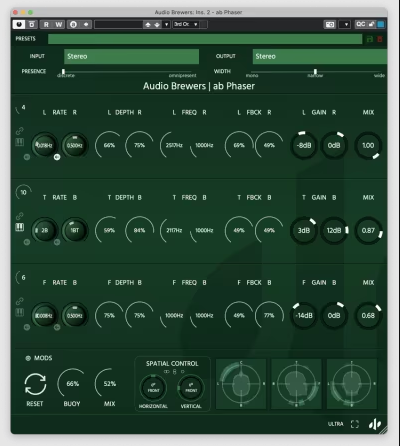Click the T rate knob showing 2B

tap(45, 230)
